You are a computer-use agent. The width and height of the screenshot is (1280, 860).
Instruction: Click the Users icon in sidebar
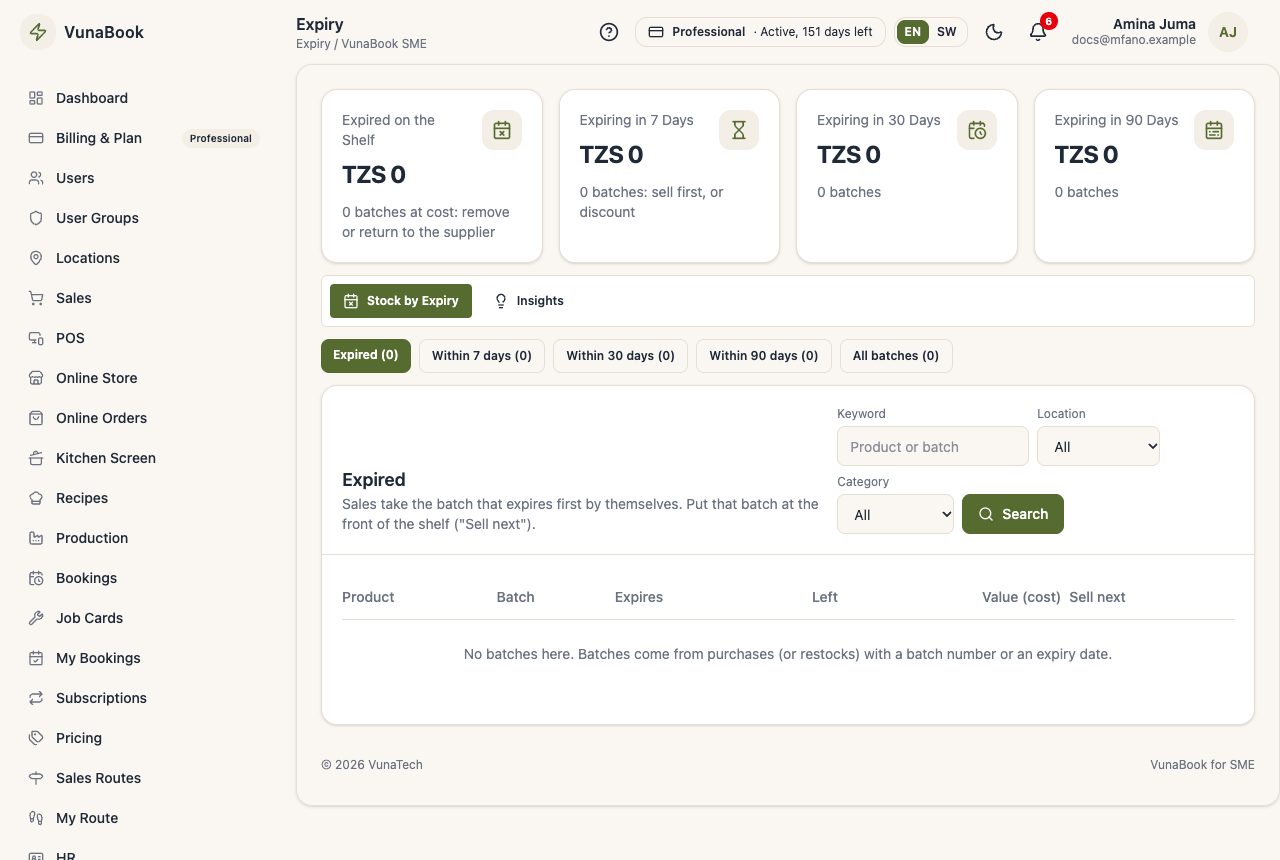[36, 178]
